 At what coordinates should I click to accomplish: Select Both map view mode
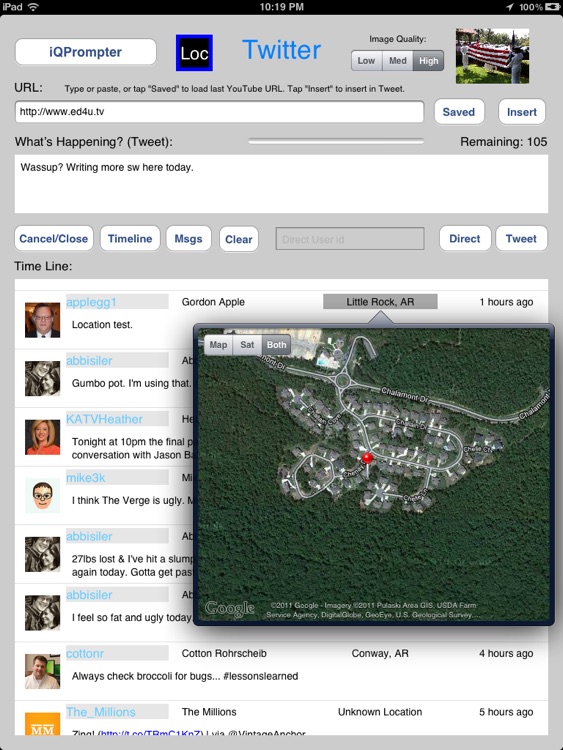(x=276, y=345)
